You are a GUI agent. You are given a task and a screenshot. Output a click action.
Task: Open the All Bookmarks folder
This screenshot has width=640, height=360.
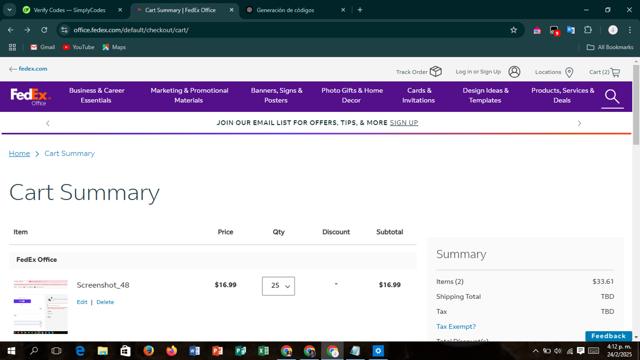point(610,47)
